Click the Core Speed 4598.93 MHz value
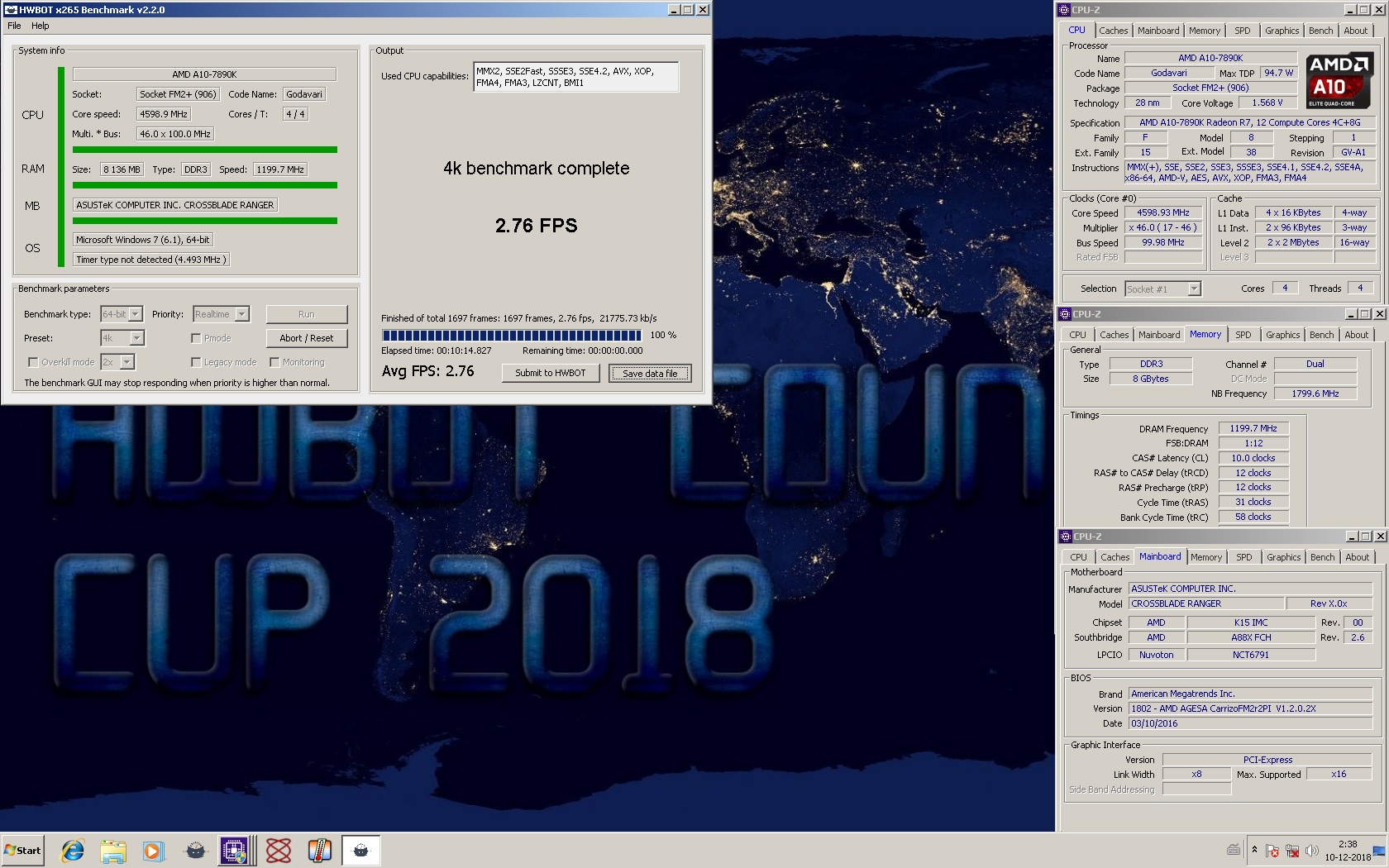Image resolution: width=1389 pixels, height=868 pixels. coord(1162,212)
